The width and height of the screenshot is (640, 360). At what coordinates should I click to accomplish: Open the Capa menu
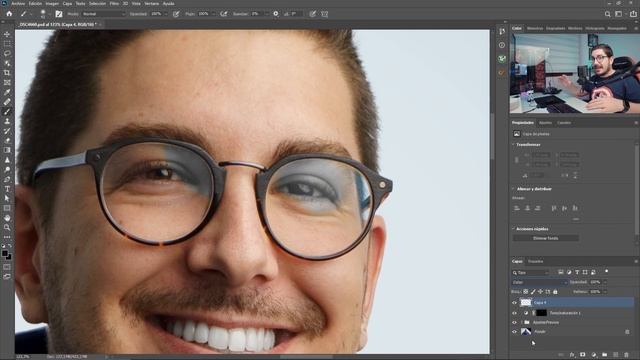67,3
